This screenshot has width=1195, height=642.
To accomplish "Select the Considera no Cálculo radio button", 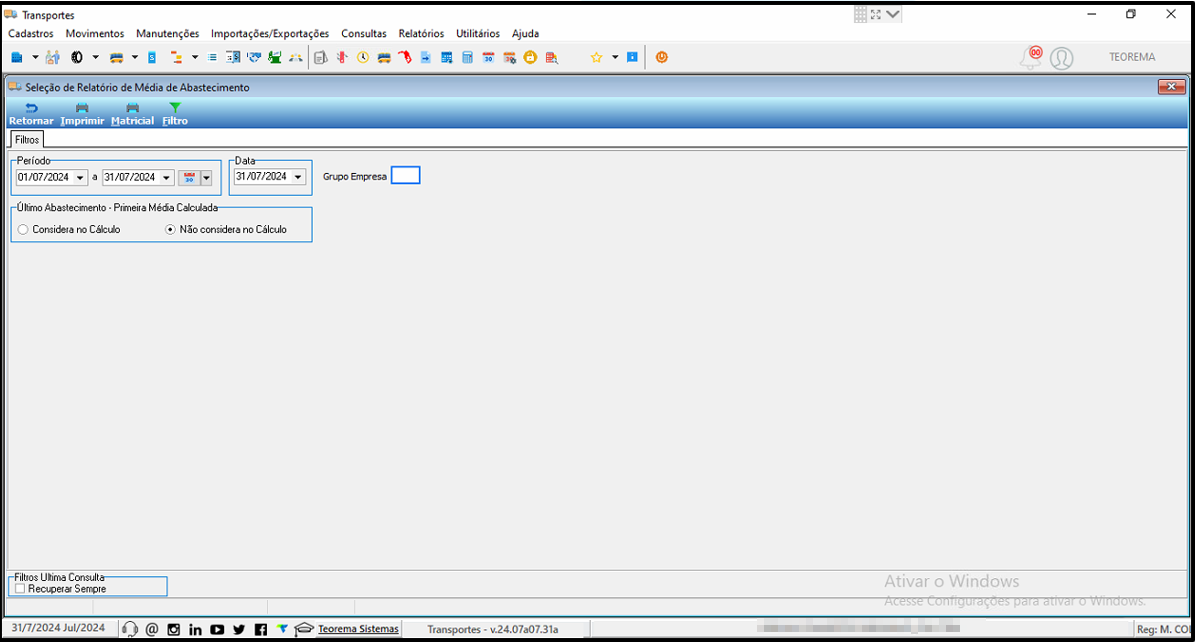I will tap(23, 230).
